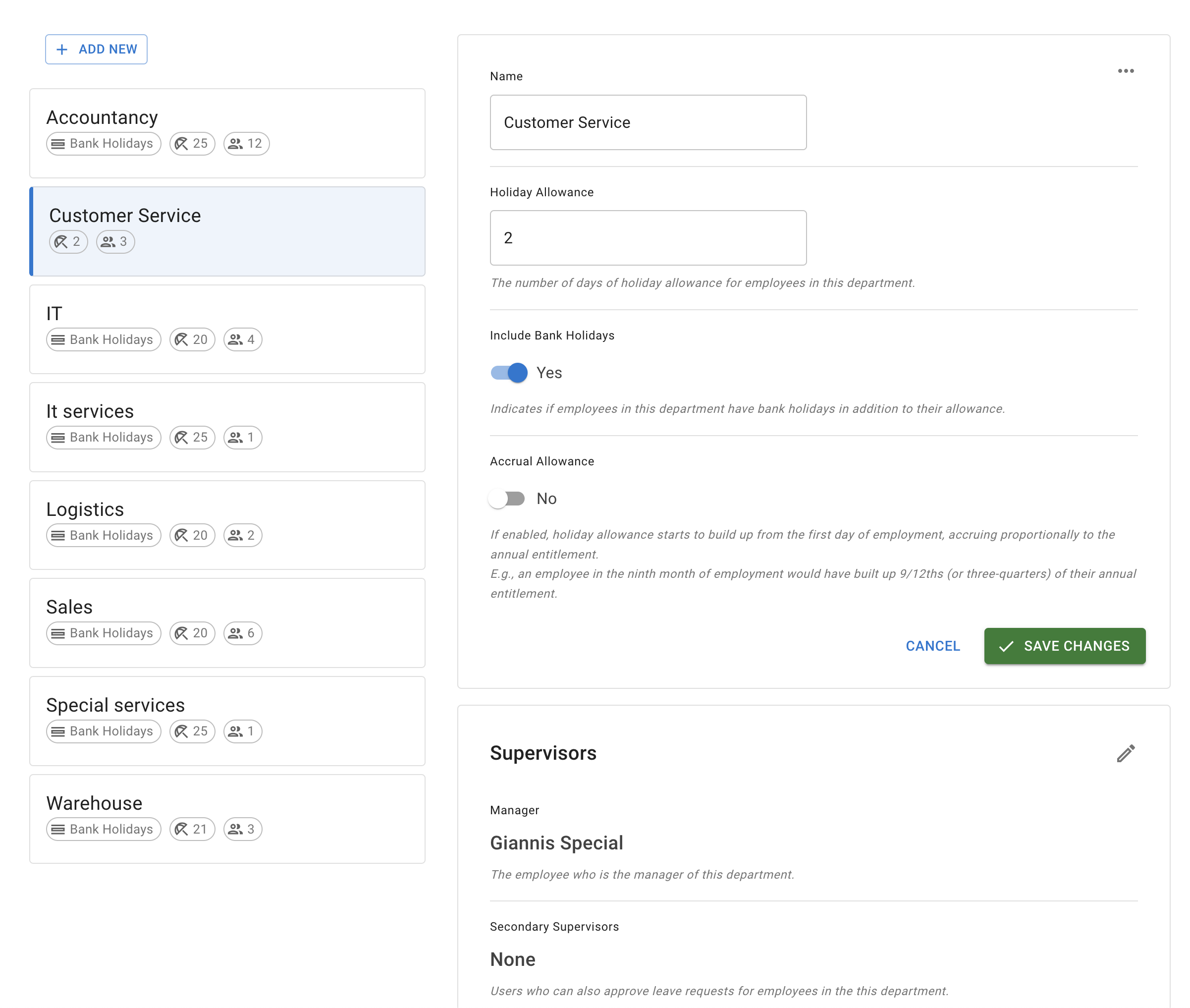Click the Sales allowance chip showing 20
This screenshot has height=1008, width=1190.
pos(192,633)
